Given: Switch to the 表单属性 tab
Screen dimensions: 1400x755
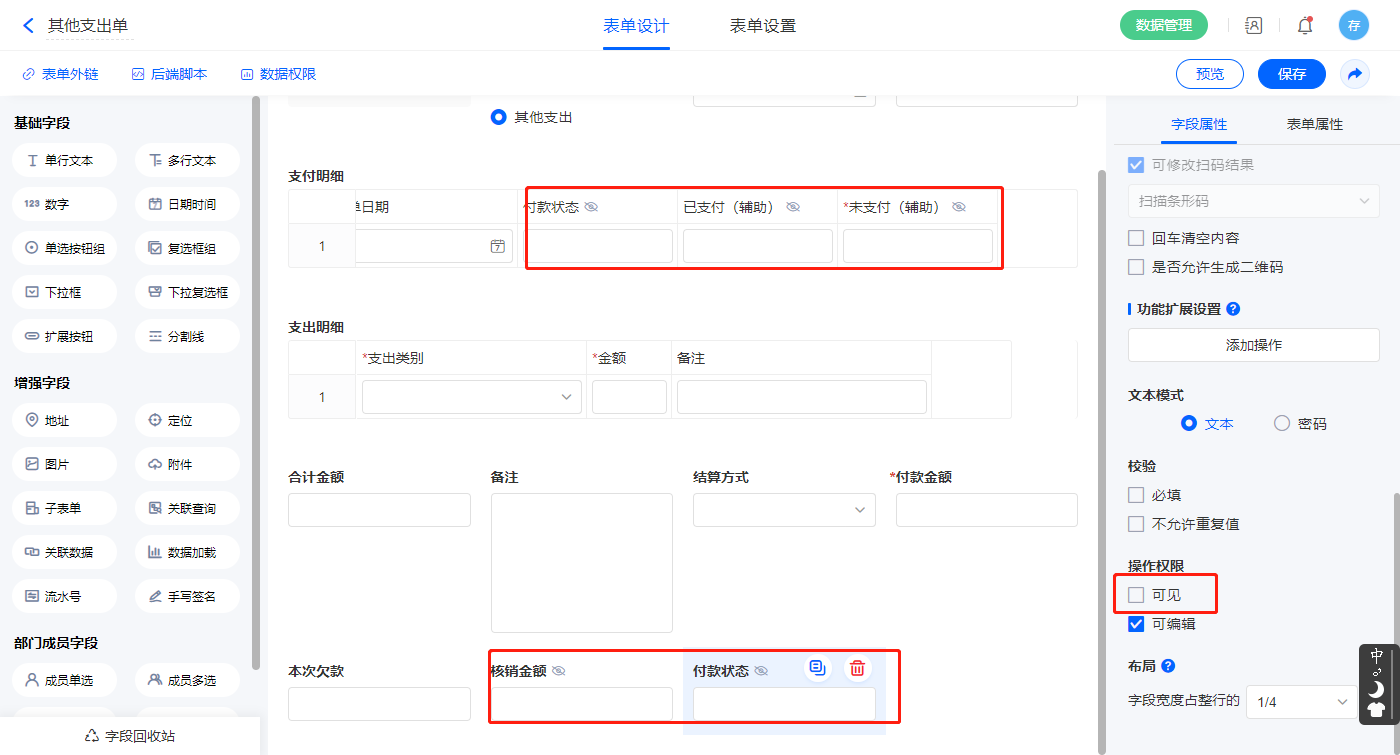Looking at the screenshot, I should coord(1314,124).
